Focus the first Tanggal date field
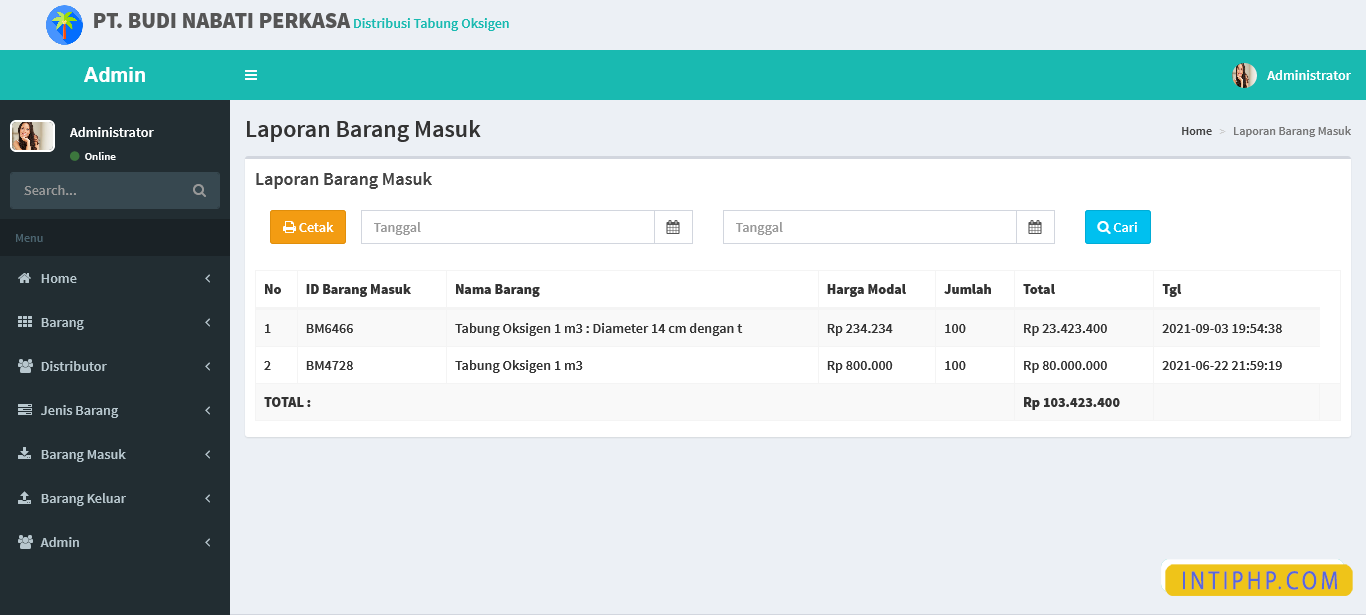1366x615 pixels. pos(507,227)
